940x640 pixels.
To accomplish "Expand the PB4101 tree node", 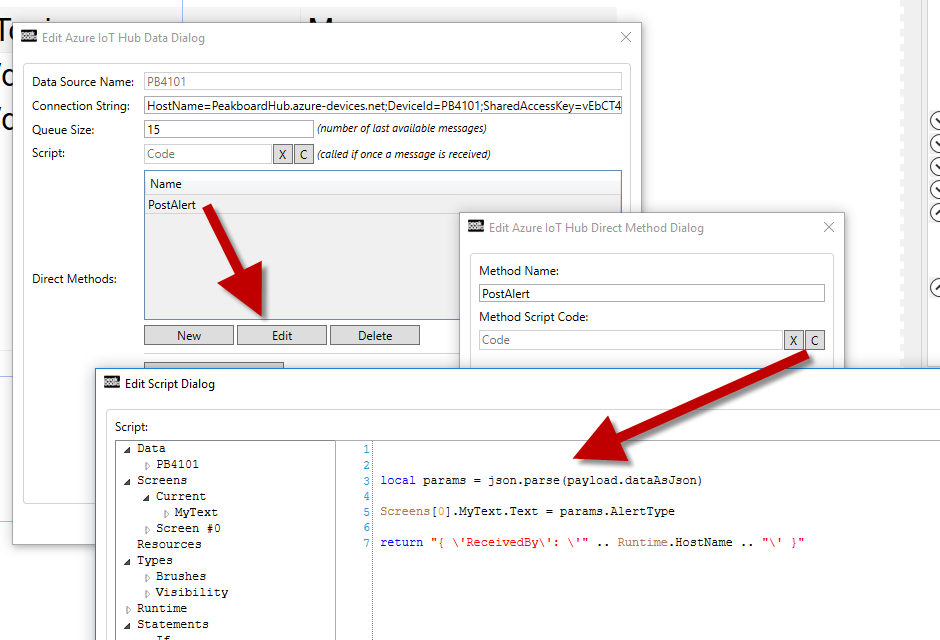I will (147, 465).
